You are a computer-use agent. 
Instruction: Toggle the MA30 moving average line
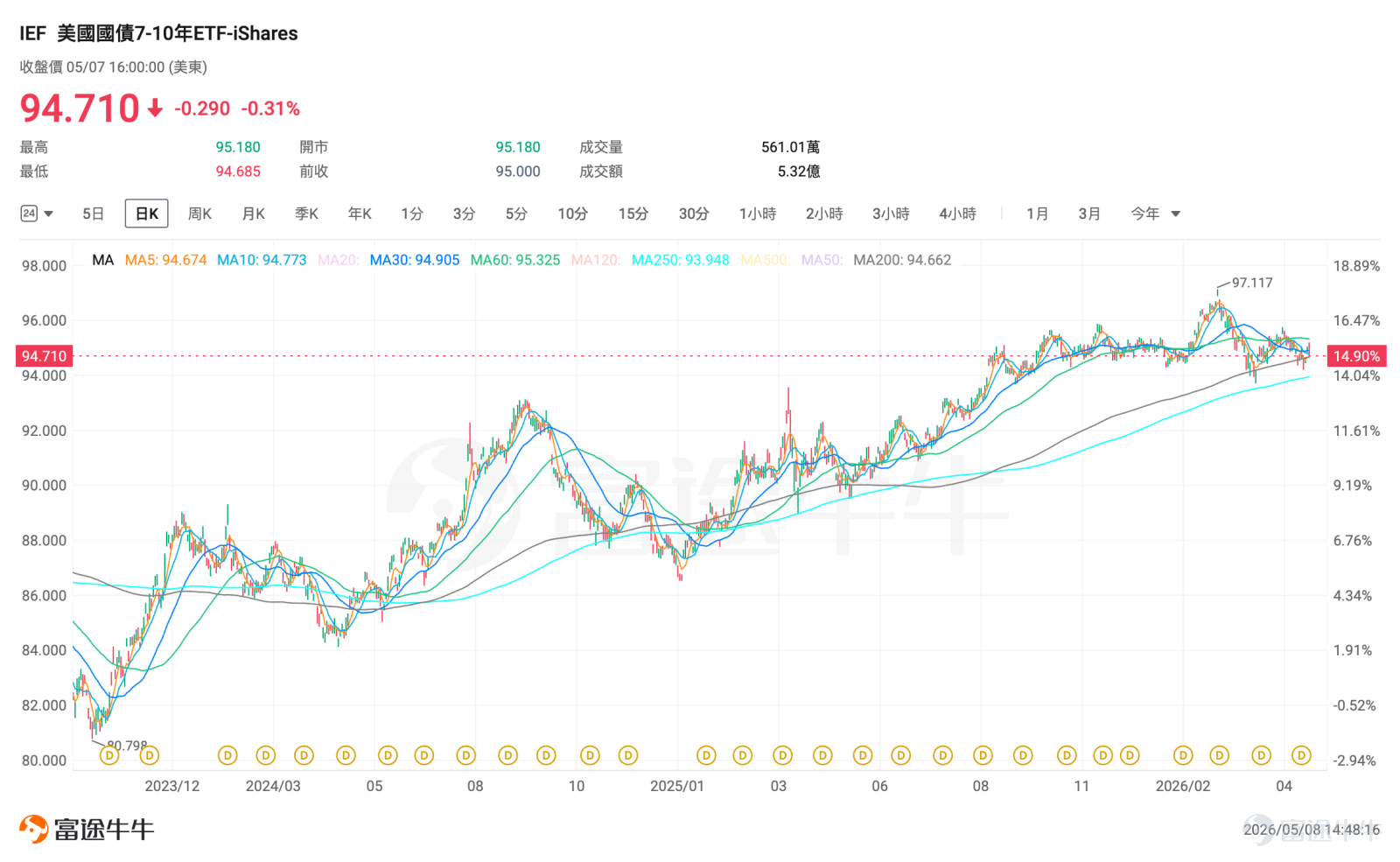pyautogui.click(x=415, y=260)
